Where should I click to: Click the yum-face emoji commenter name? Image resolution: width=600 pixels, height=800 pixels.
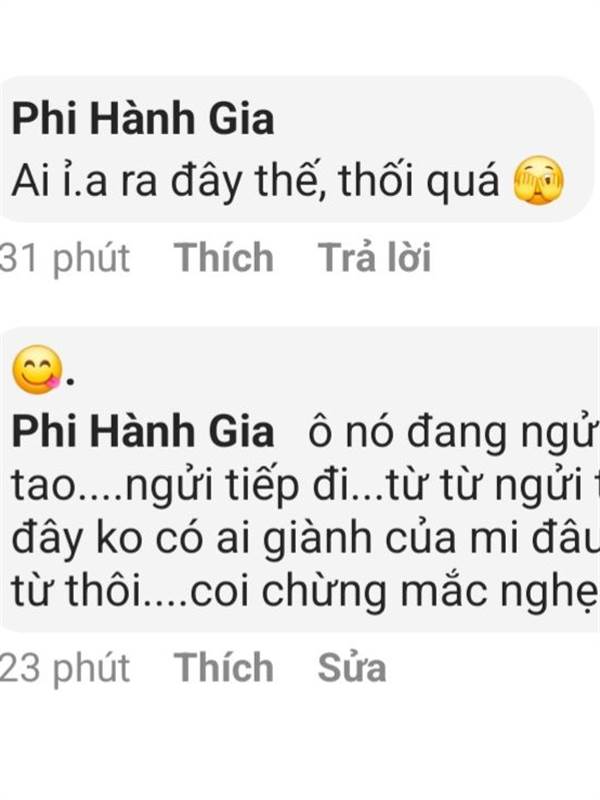point(43,370)
